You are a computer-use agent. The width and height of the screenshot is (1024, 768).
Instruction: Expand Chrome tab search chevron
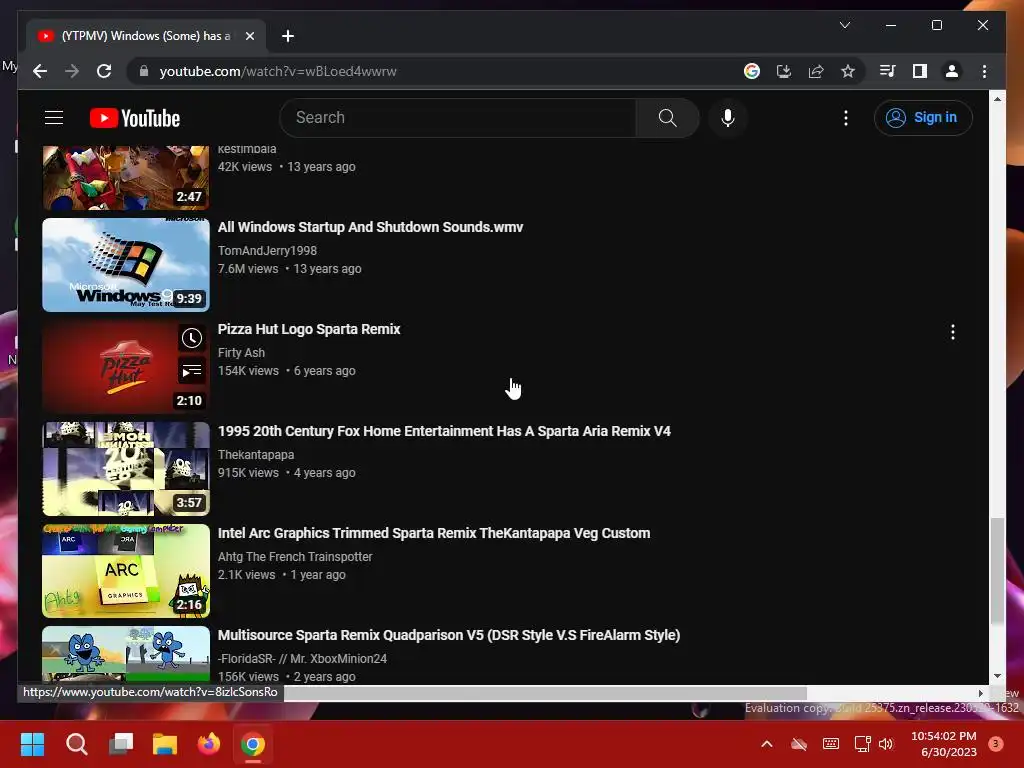(x=844, y=25)
